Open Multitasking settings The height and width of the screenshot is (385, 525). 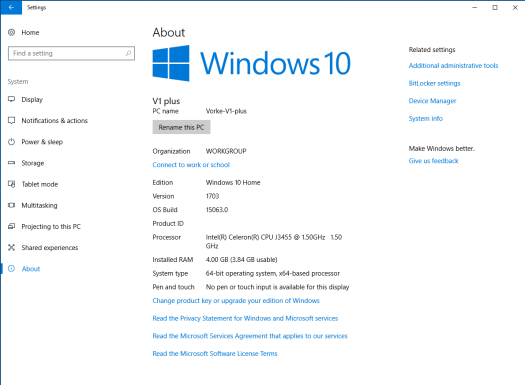point(40,205)
